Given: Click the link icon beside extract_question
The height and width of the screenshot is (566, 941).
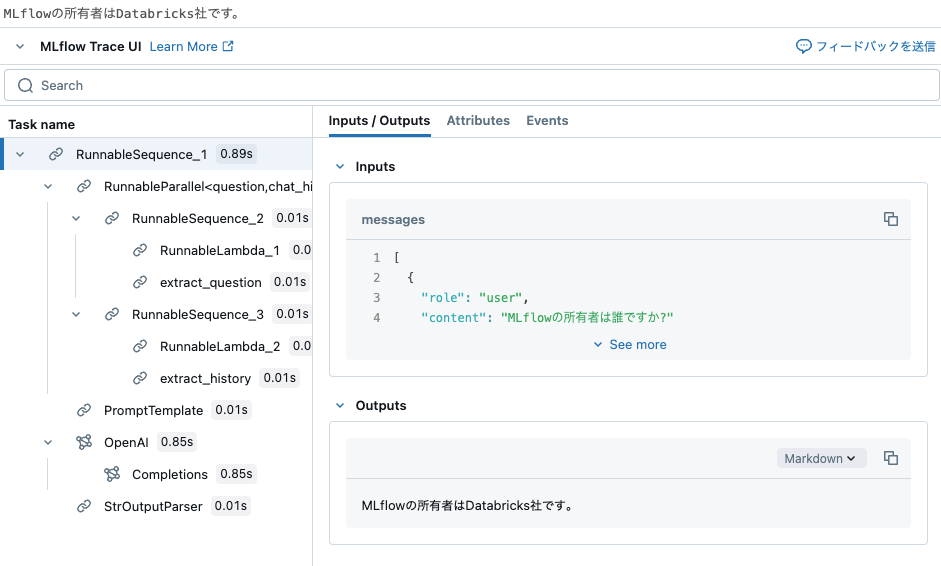Looking at the screenshot, I should (140, 282).
